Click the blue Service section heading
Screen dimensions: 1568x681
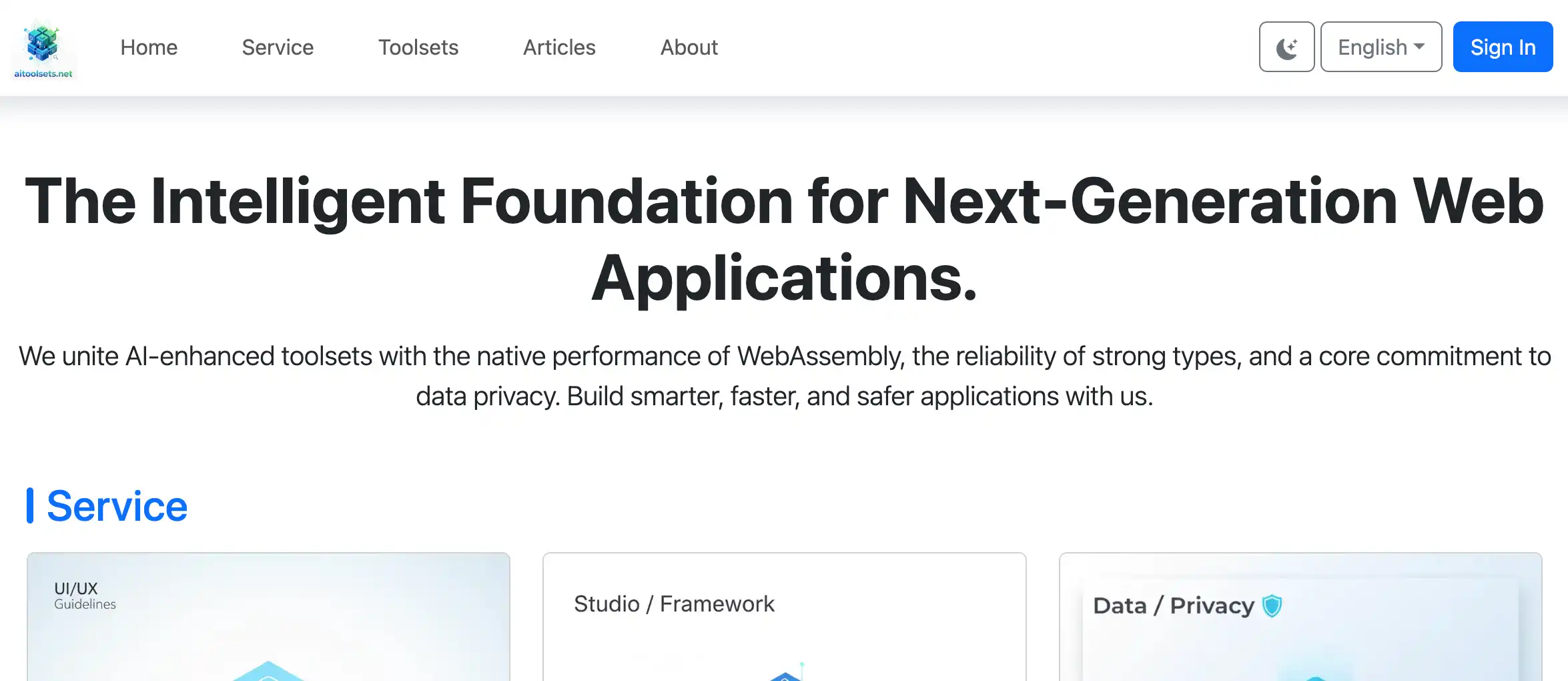(117, 506)
